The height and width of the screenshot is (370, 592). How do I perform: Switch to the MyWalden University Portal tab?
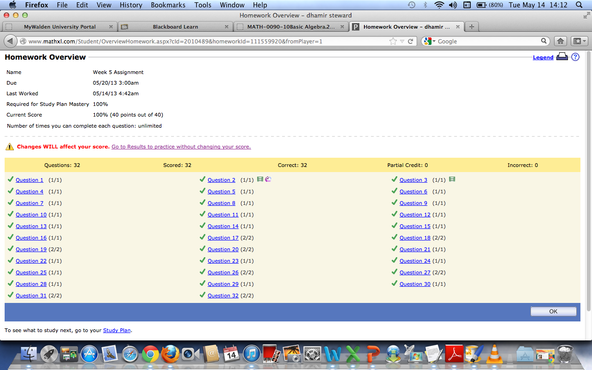(x=60, y=27)
